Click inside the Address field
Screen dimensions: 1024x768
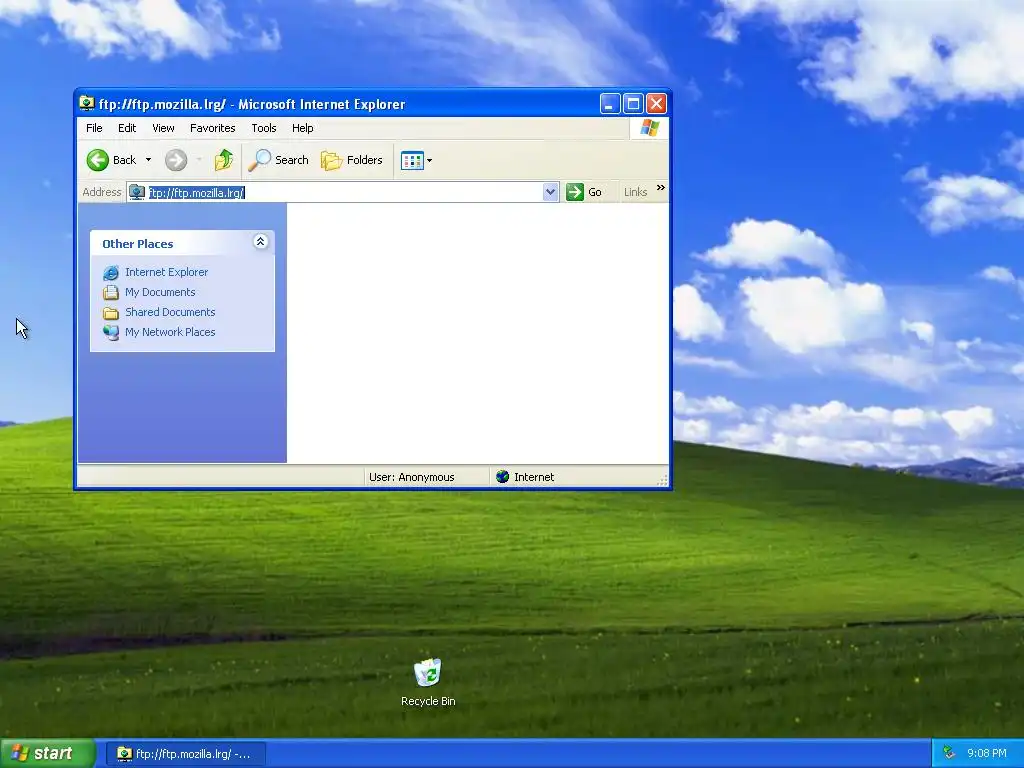343,192
